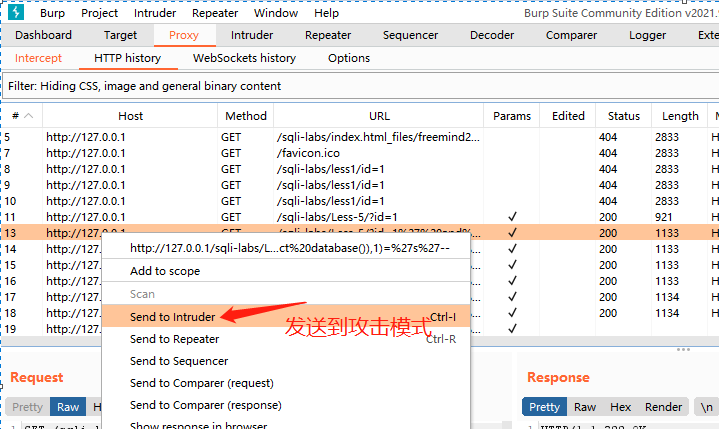719x429 pixels.
Task: Open the HTTP history sub-tab
Action: click(127, 58)
